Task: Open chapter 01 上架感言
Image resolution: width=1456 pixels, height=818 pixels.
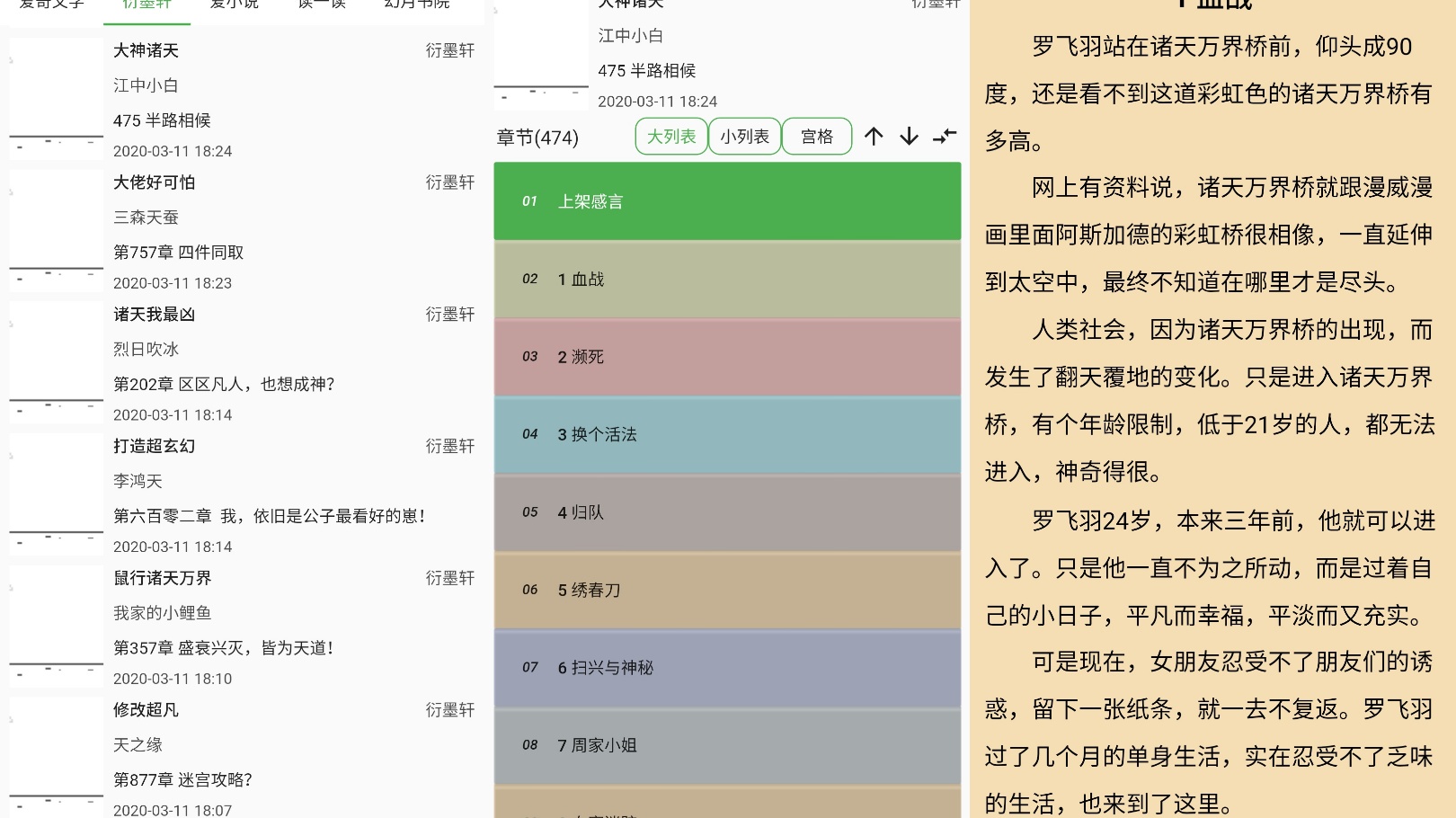Action: 727,201
